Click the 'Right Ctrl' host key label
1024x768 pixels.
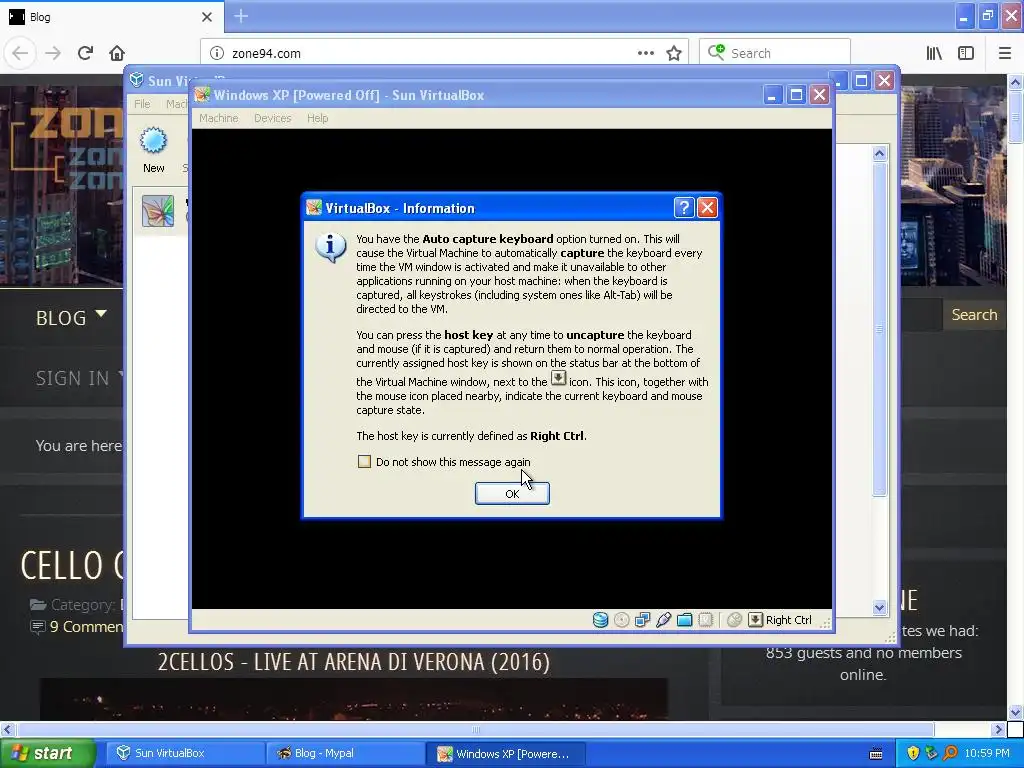788,620
